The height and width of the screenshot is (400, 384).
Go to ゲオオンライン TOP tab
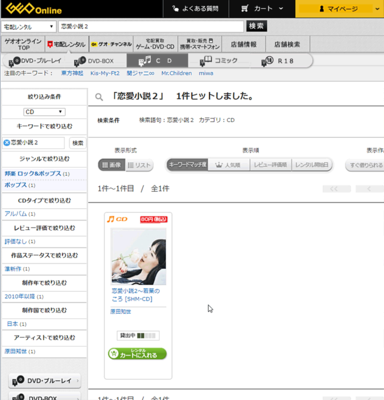23,44
